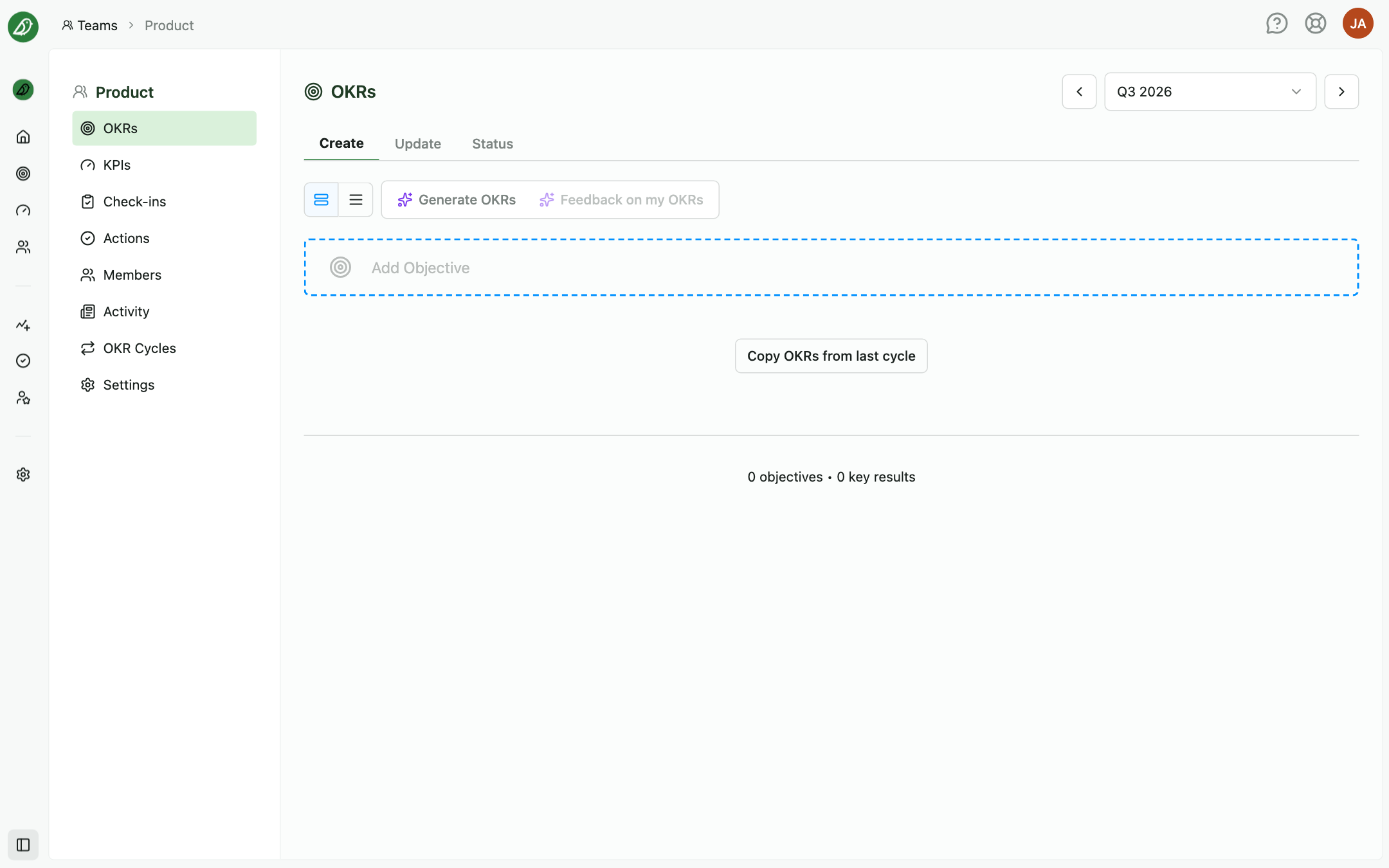
Task: Switch to compact list view
Action: click(x=356, y=200)
